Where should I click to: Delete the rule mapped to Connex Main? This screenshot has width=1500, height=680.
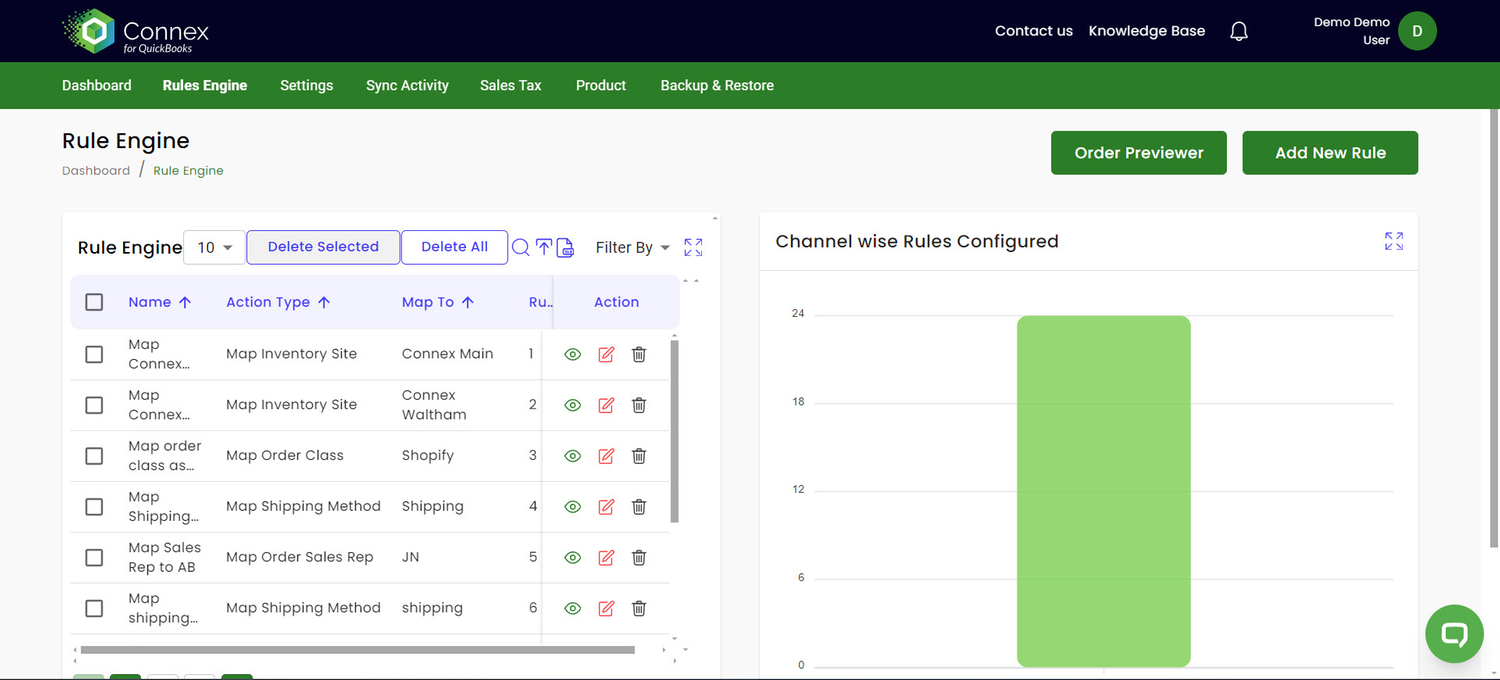pos(639,354)
